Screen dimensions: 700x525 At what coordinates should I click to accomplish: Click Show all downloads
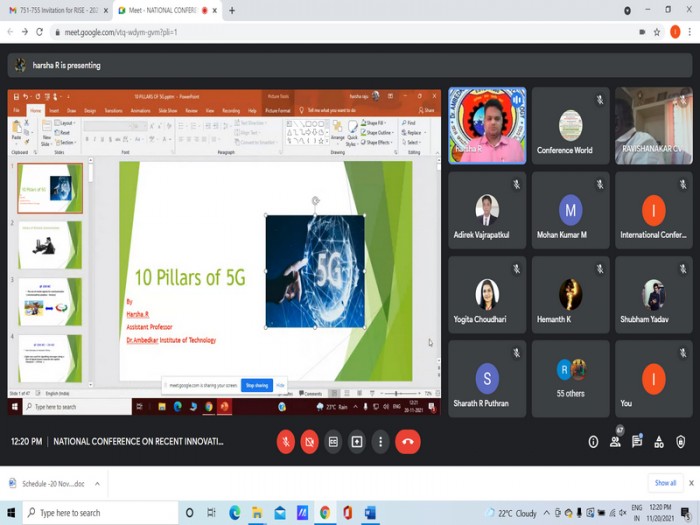[x=665, y=483]
